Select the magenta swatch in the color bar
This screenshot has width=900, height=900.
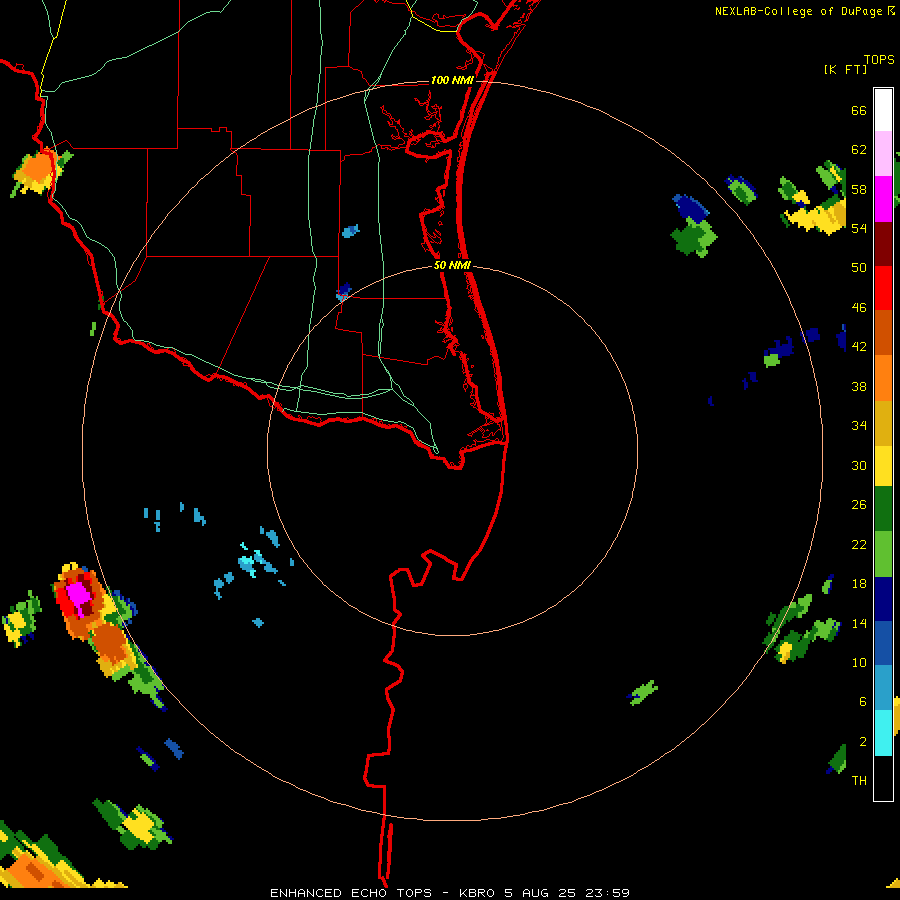(883, 199)
